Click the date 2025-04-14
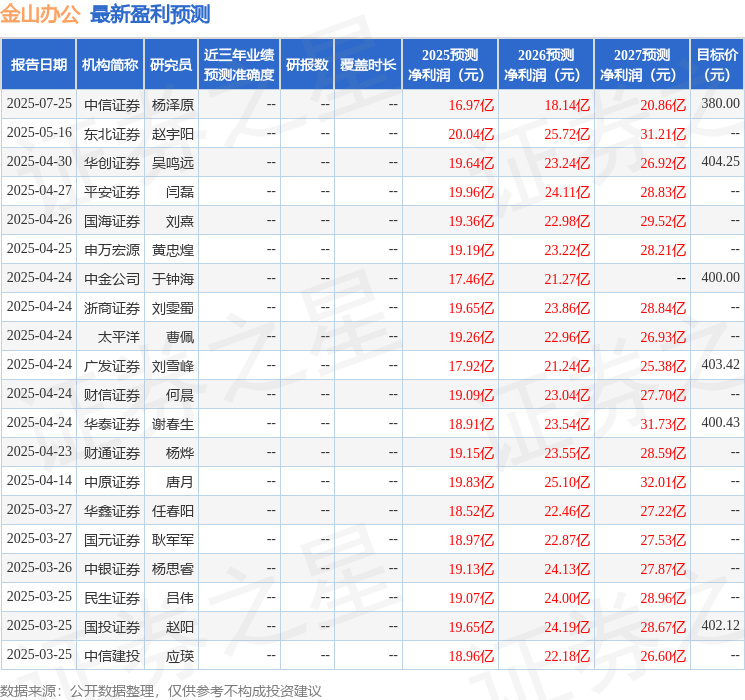Image resolution: width=745 pixels, height=700 pixels. coord(39,480)
